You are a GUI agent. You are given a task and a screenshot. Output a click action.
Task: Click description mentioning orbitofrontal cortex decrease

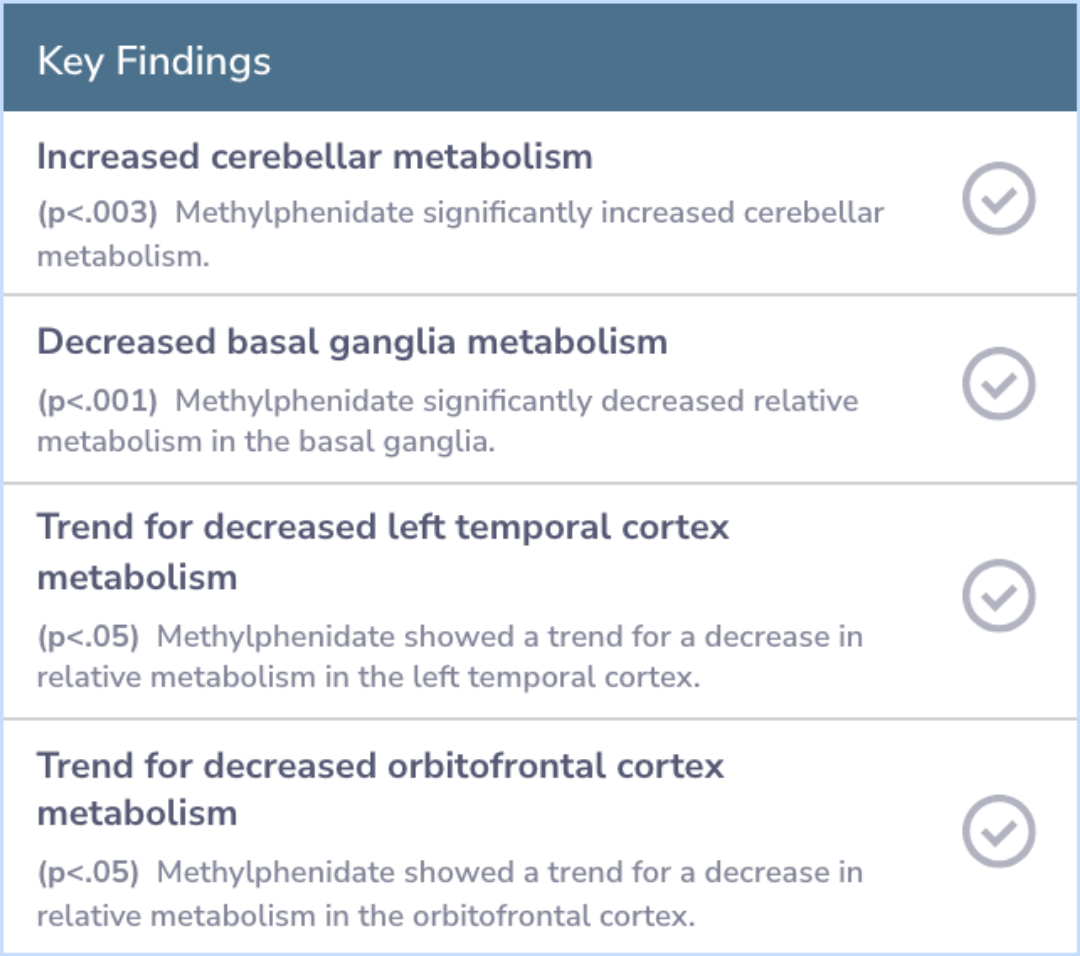point(450,894)
